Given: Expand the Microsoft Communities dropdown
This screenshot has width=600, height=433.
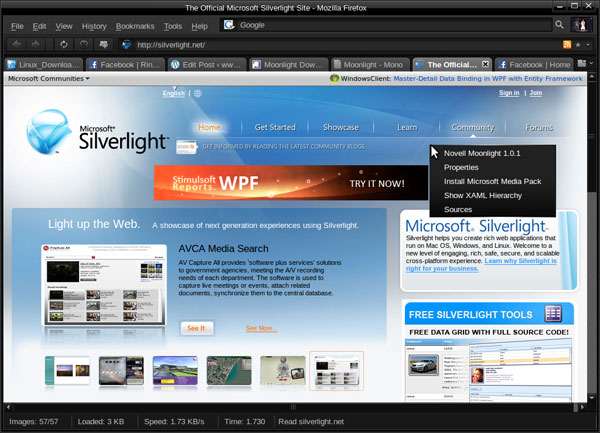Looking at the screenshot, I should pos(49,78).
